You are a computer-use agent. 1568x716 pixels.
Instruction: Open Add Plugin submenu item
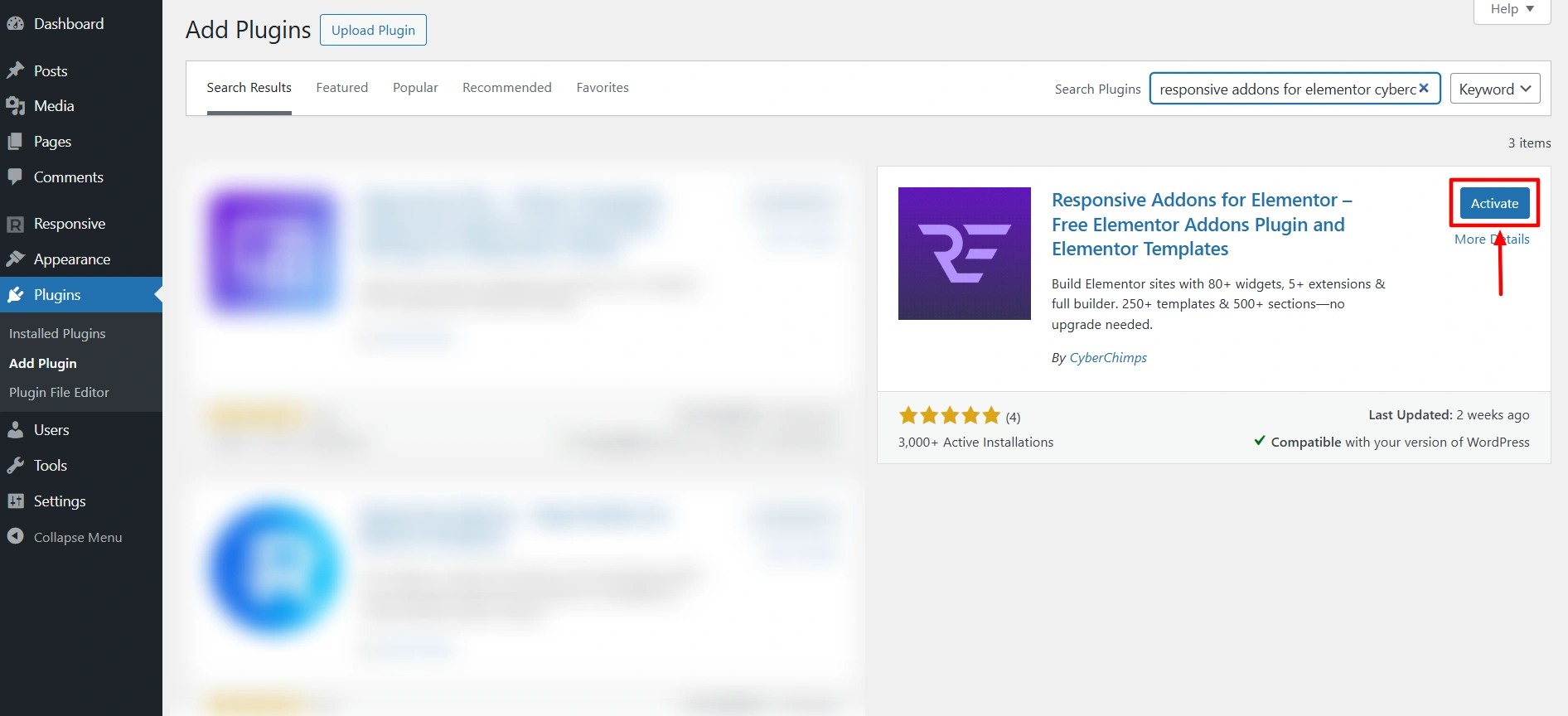(x=43, y=363)
